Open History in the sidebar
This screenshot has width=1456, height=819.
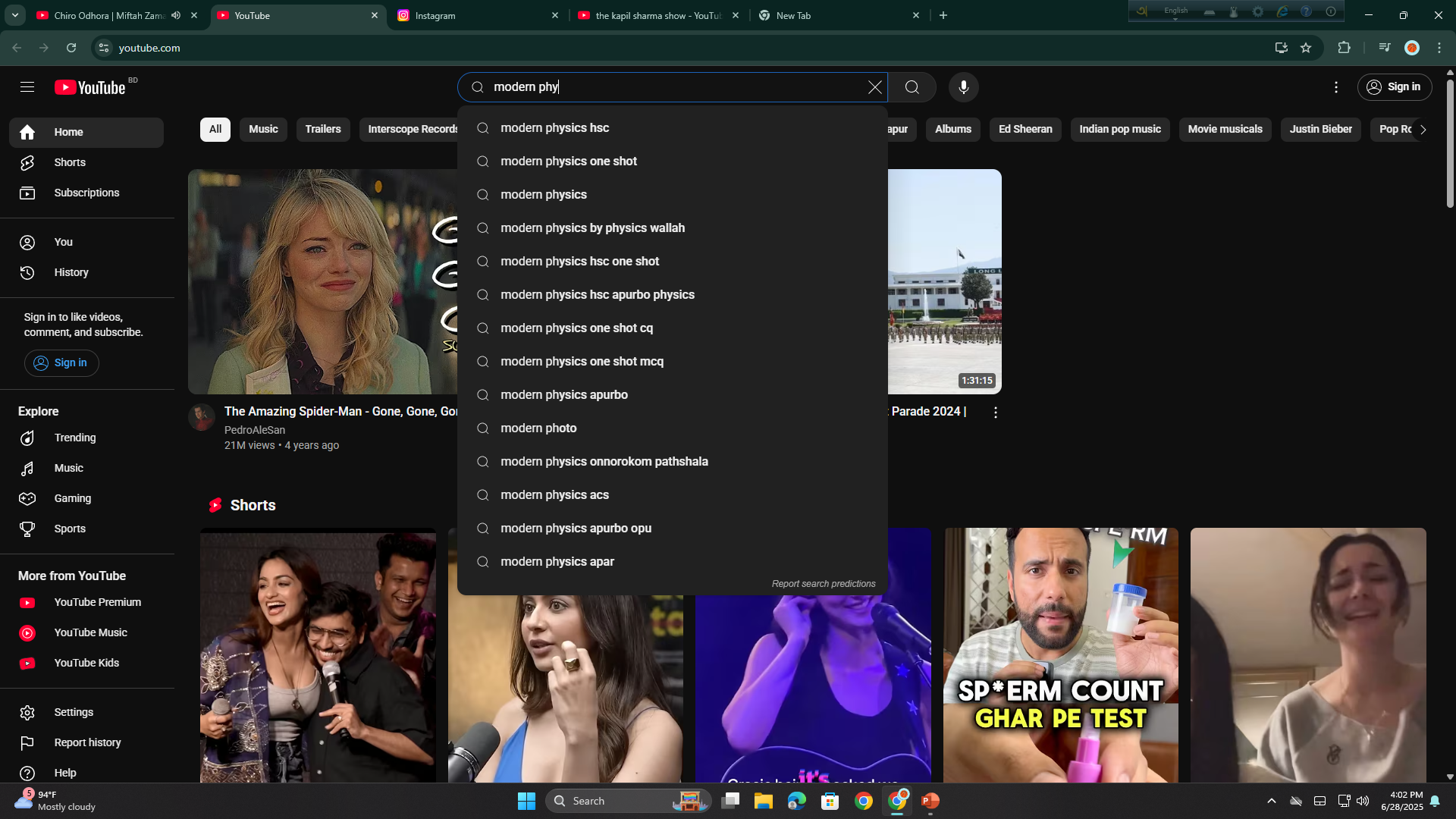86,272
